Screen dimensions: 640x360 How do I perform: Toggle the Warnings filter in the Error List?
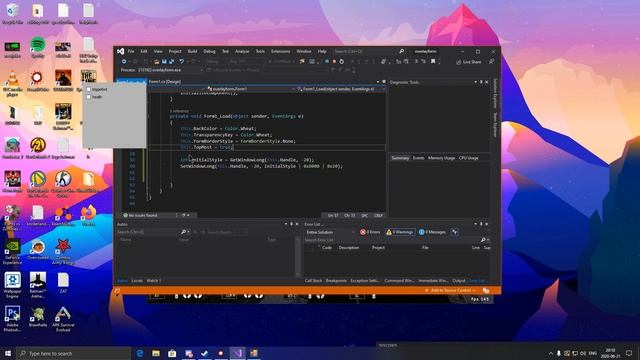tap(400, 232)
